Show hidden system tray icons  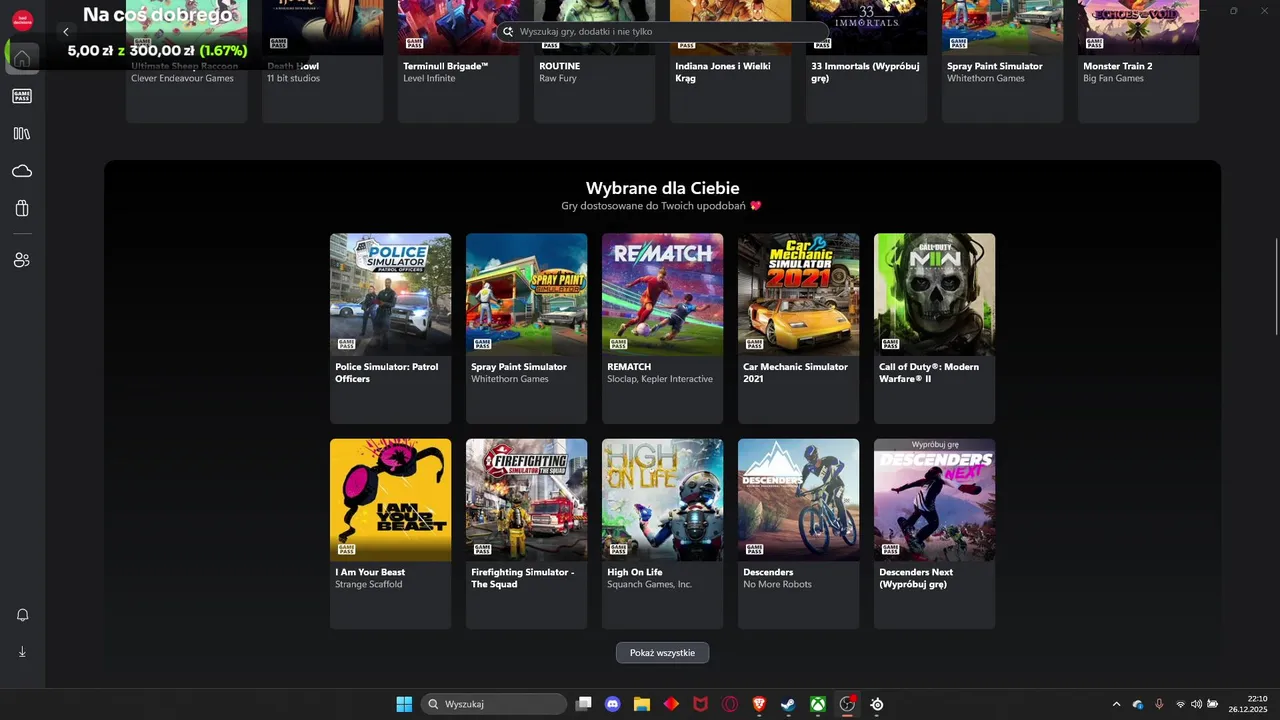(x=1117, y=704)
